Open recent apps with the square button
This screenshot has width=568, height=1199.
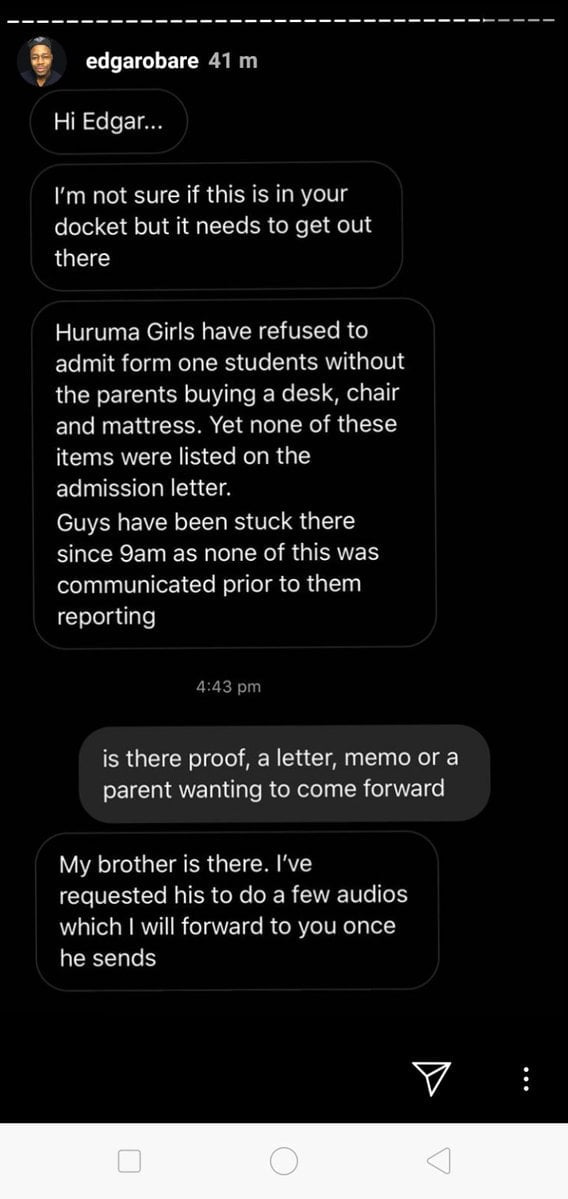129,1162
